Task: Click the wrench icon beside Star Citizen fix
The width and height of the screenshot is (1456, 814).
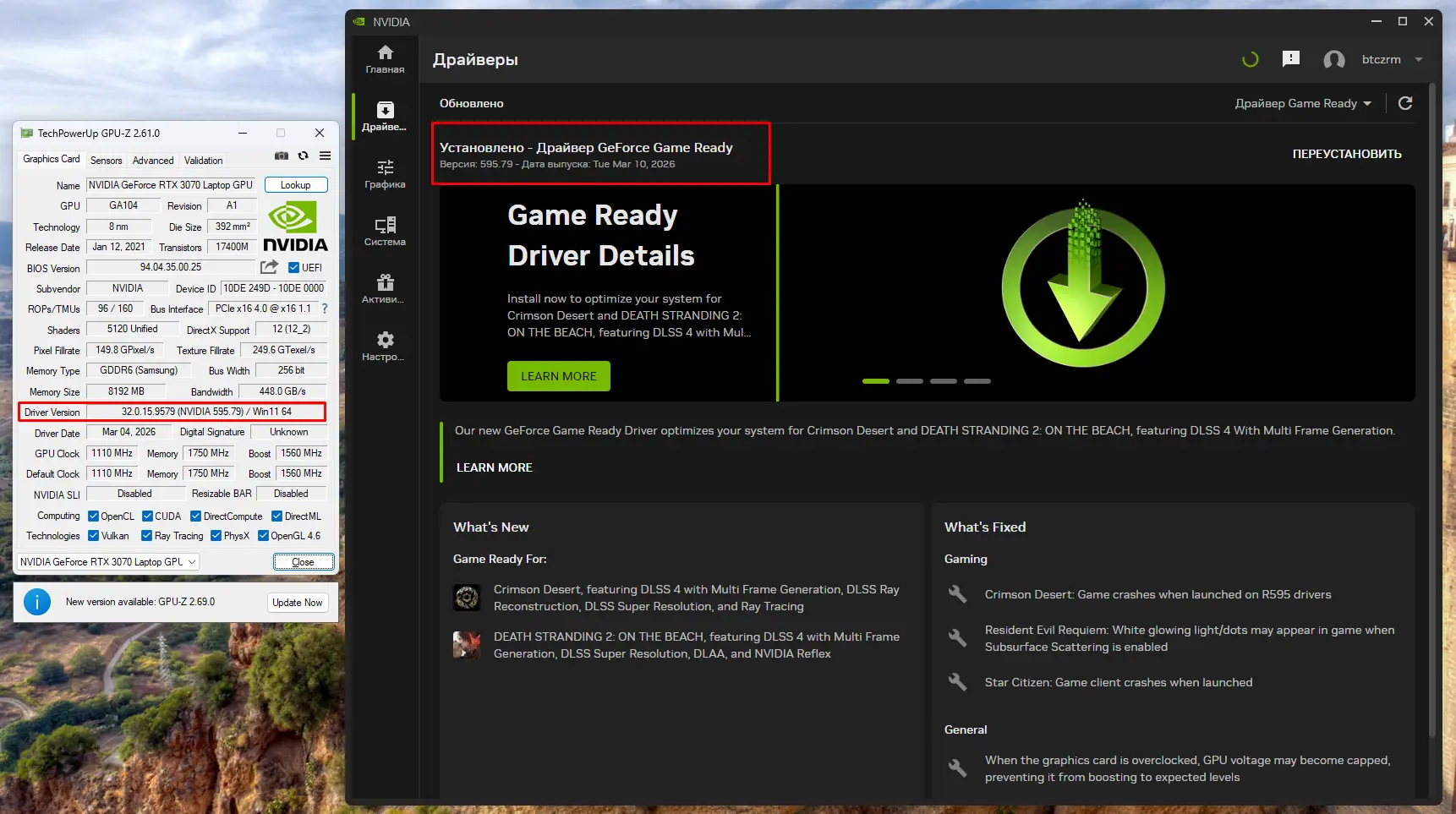Action: pyautogui.click(x=957, y=682)
